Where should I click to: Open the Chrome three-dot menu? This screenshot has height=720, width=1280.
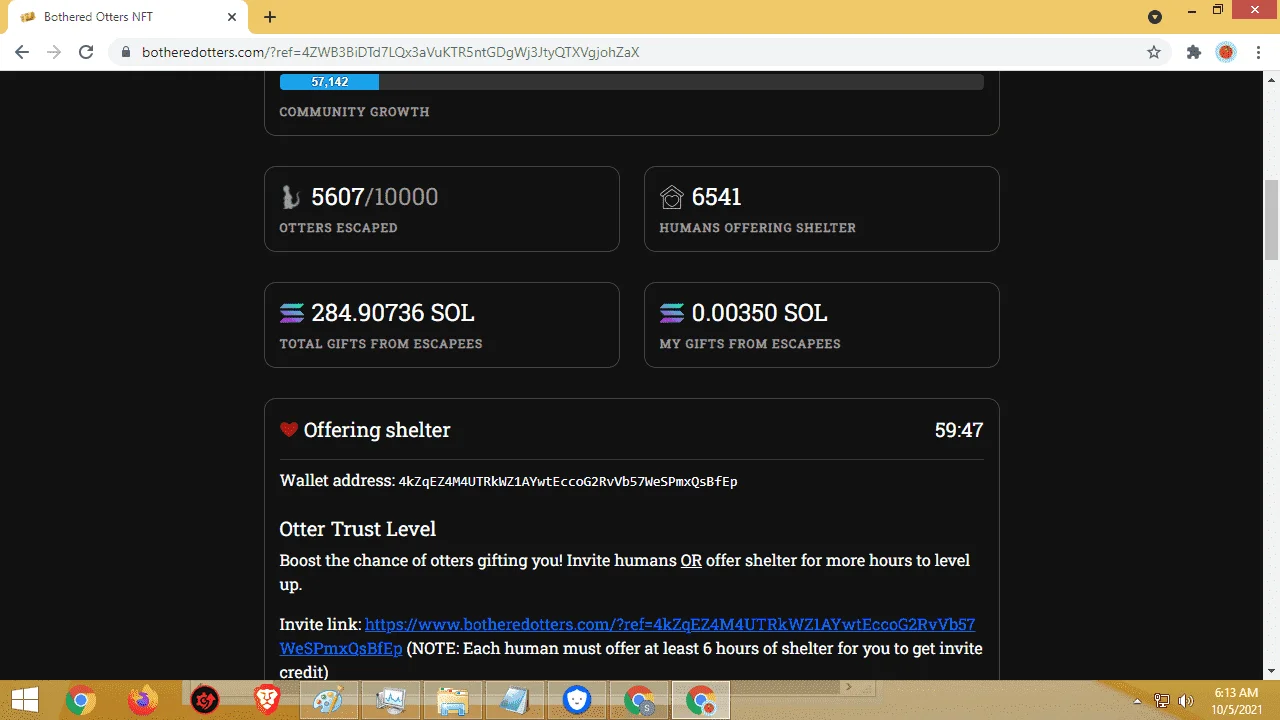pos(1258,52)
